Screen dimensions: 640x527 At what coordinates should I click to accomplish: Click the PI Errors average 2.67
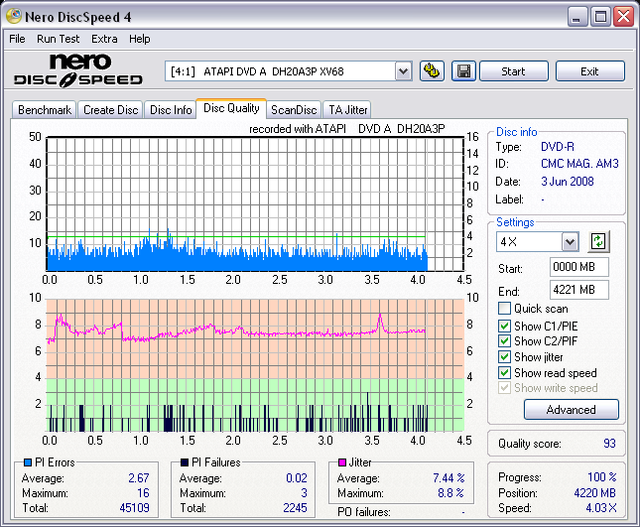tap(139, 478)
